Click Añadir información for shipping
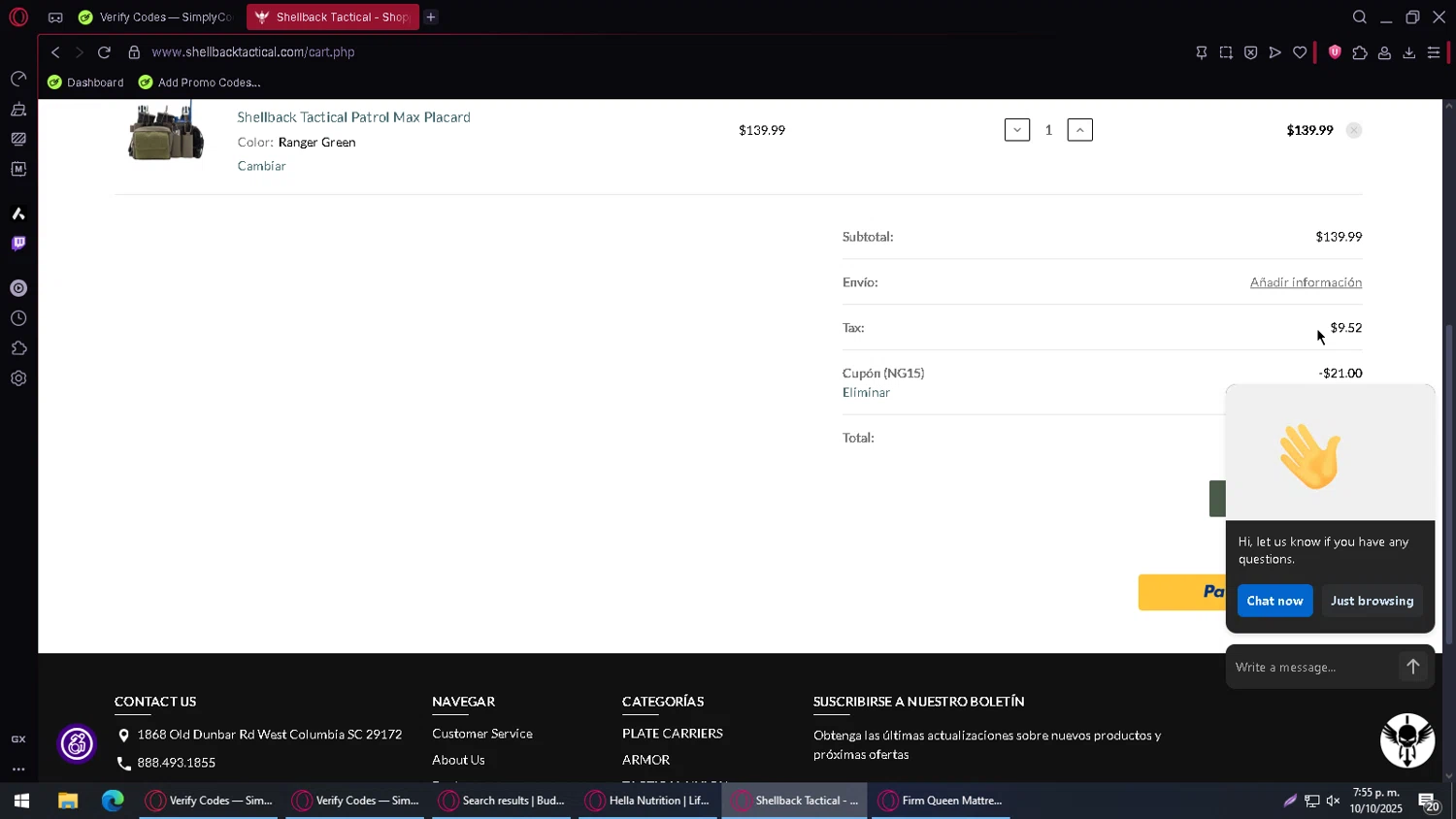 click(x=1306, y=282)
